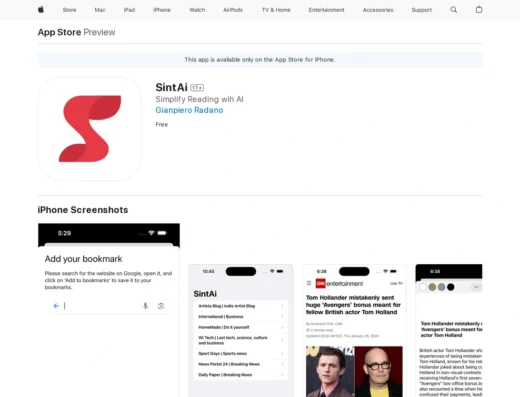
Task: Click 'Wi Tech | Last tech' row text
Action: coord(233,340)
